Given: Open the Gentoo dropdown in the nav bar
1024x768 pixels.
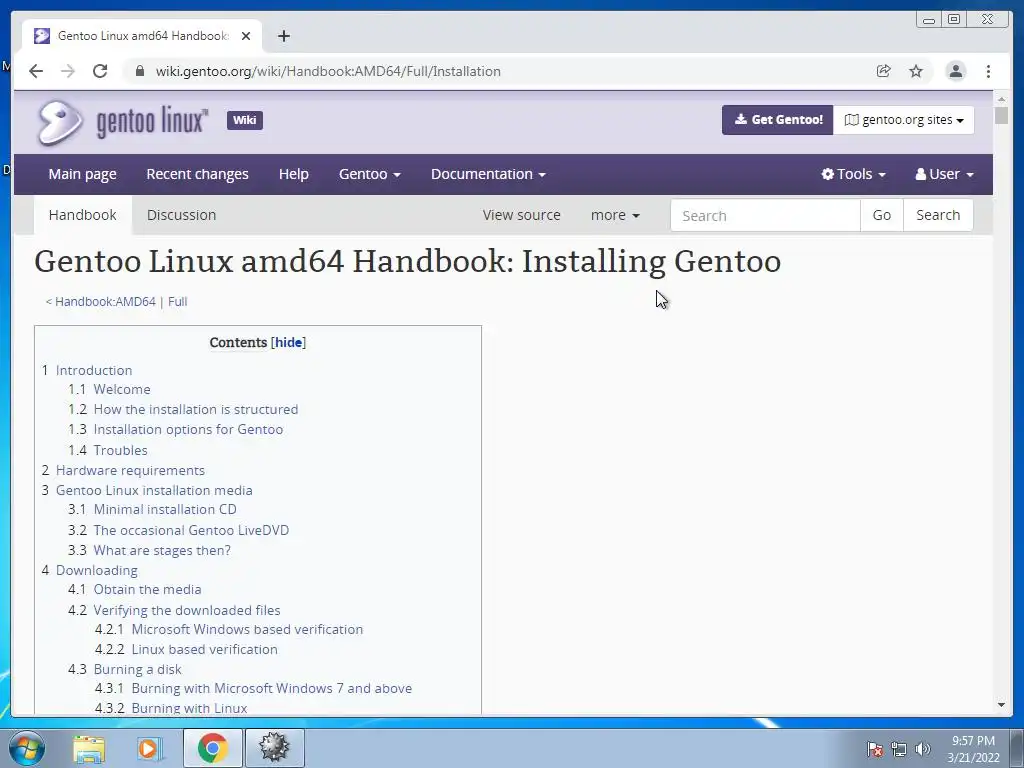Looking at the screenshot, I should coord(370,174).
